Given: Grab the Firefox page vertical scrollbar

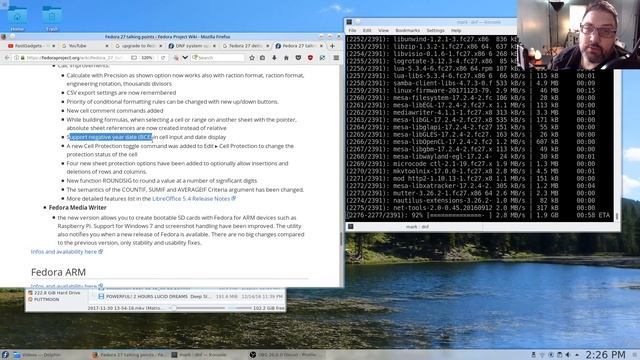Looking at the screenshot, I should pos(341,239).
